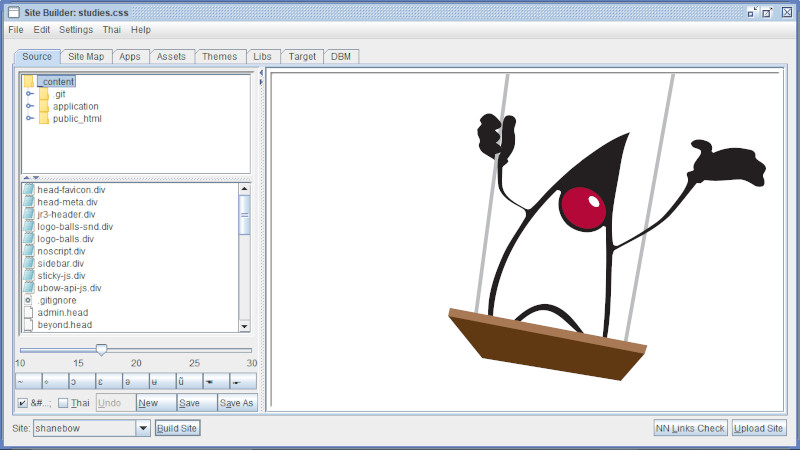Uncheck the &#...; entity checkbox
Viewport: 800px width, 450px height.
[x=23, y=403]
